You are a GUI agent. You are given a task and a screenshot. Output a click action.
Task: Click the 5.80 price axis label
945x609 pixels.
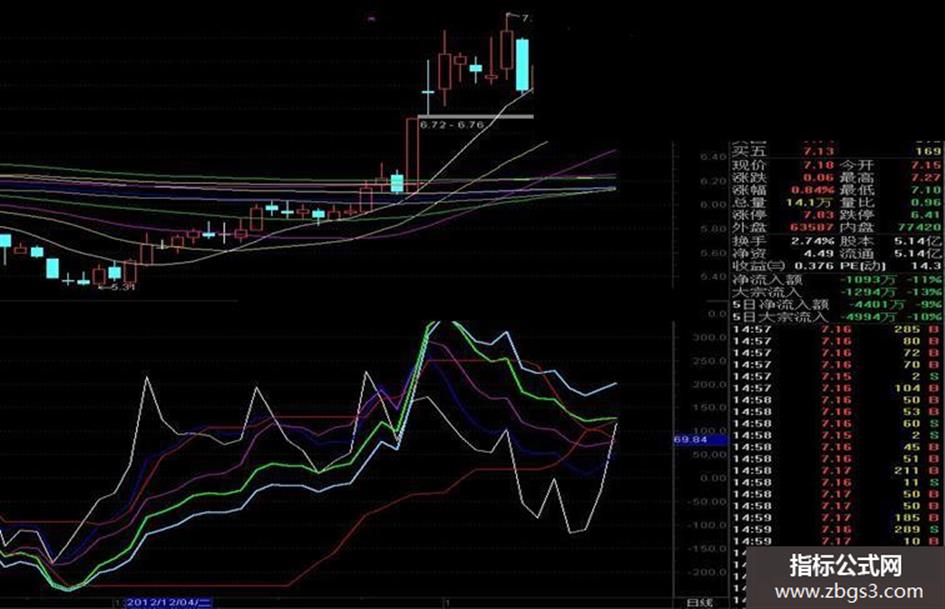pos(713,229)
